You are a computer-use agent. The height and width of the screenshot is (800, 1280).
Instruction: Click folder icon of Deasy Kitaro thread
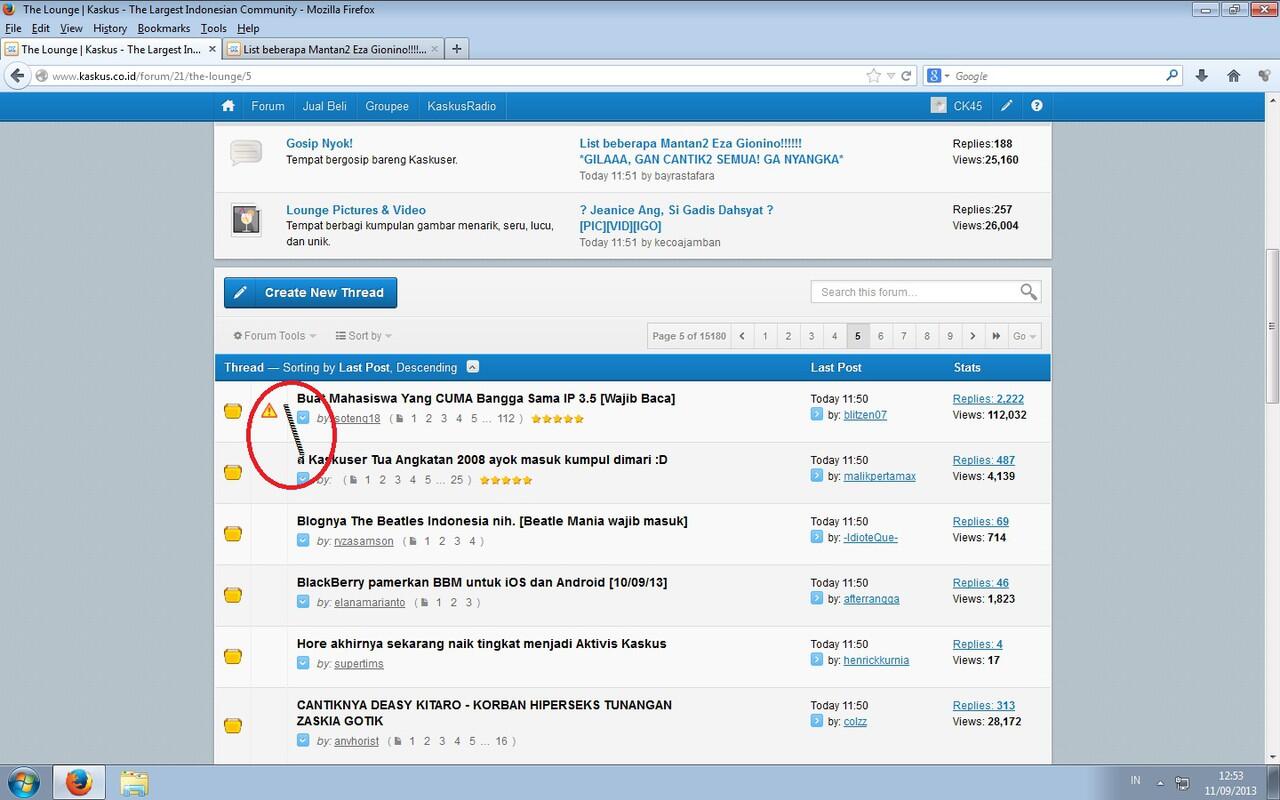(233, 725)
